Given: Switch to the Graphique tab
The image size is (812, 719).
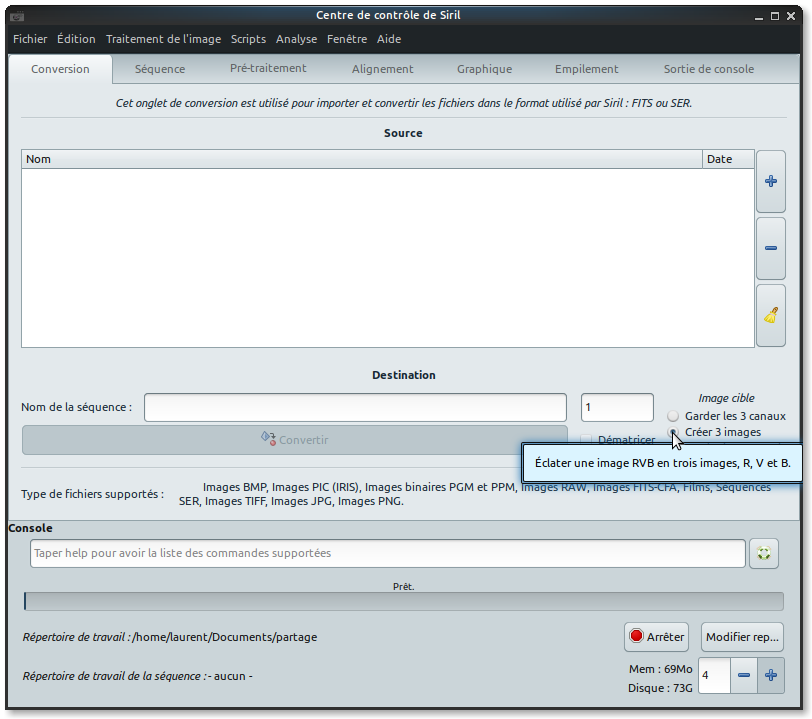Looking at the screenshot, I should coord(484,69).
